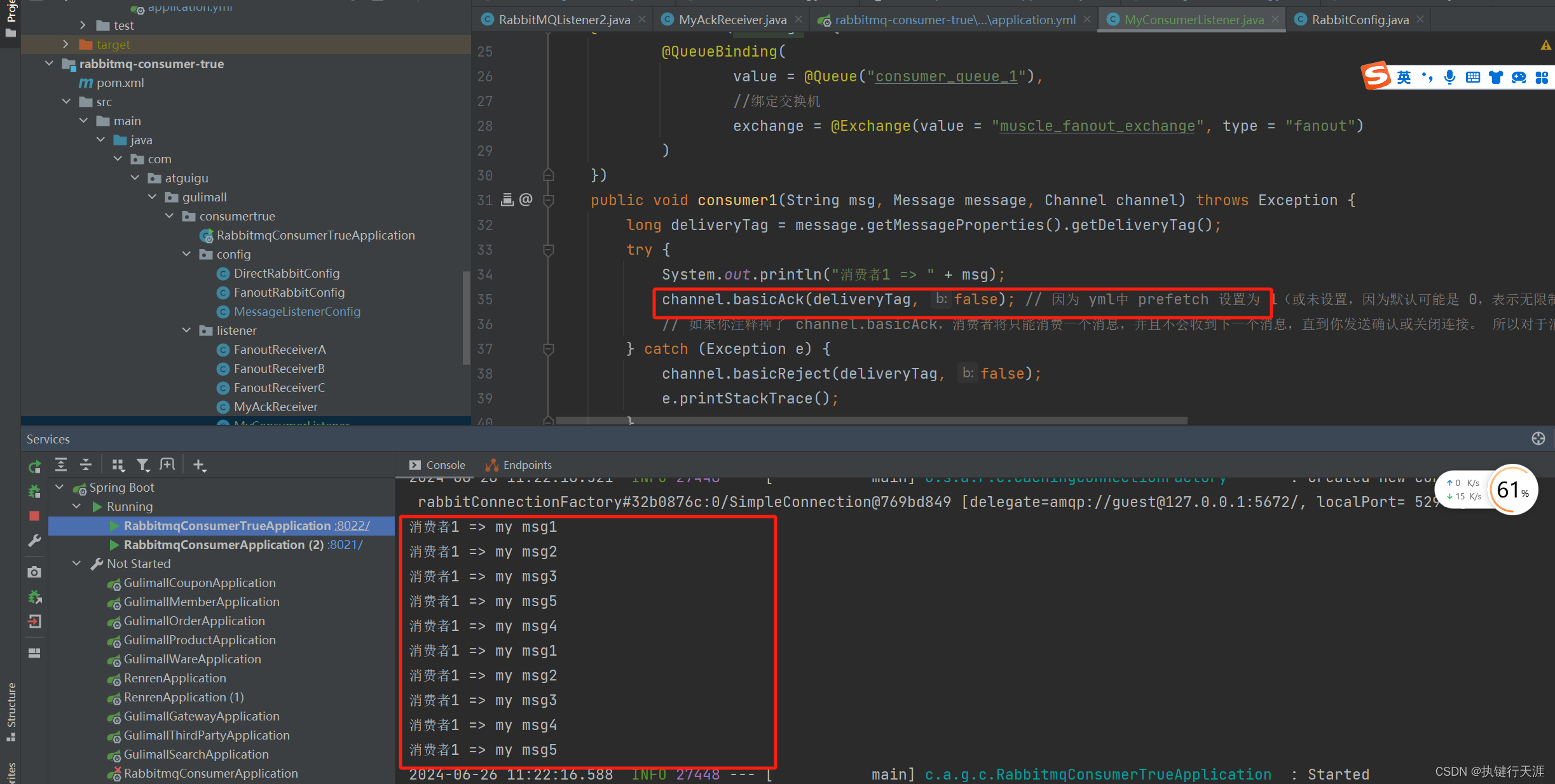Collapse the listener package
1555x784 pixels.
tap(186, 330)
